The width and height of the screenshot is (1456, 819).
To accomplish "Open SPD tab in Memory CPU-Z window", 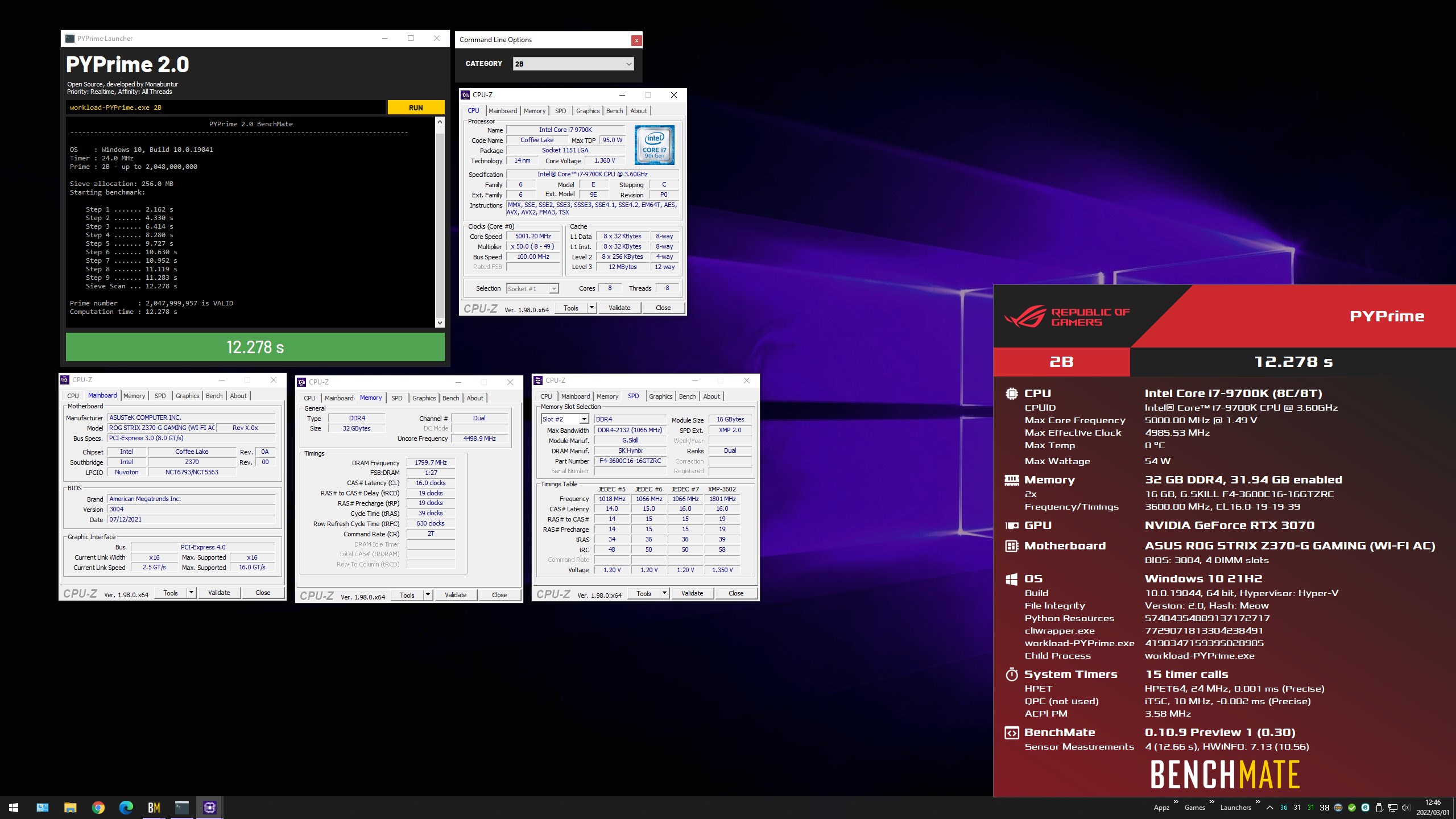I will pyautogui.click(x=397, y=398).
